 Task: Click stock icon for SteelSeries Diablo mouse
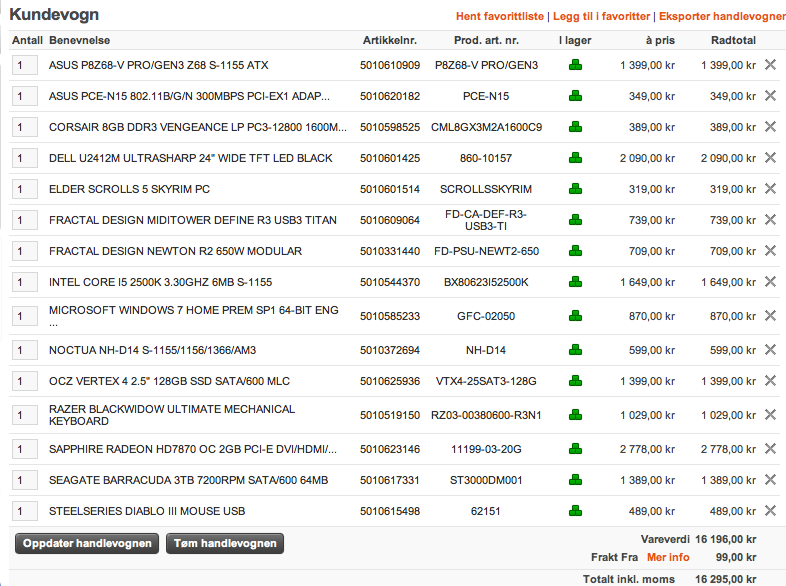(x=575, y=511)
